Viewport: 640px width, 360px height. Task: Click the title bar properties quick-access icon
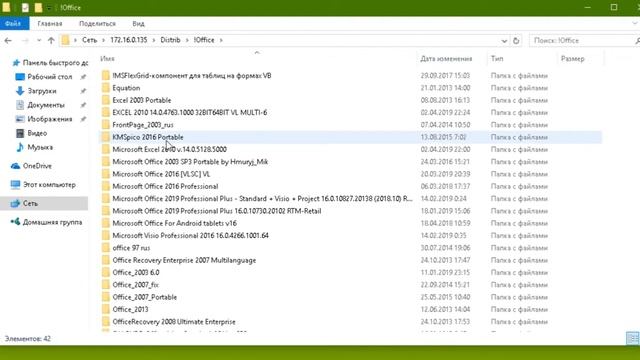25,7
